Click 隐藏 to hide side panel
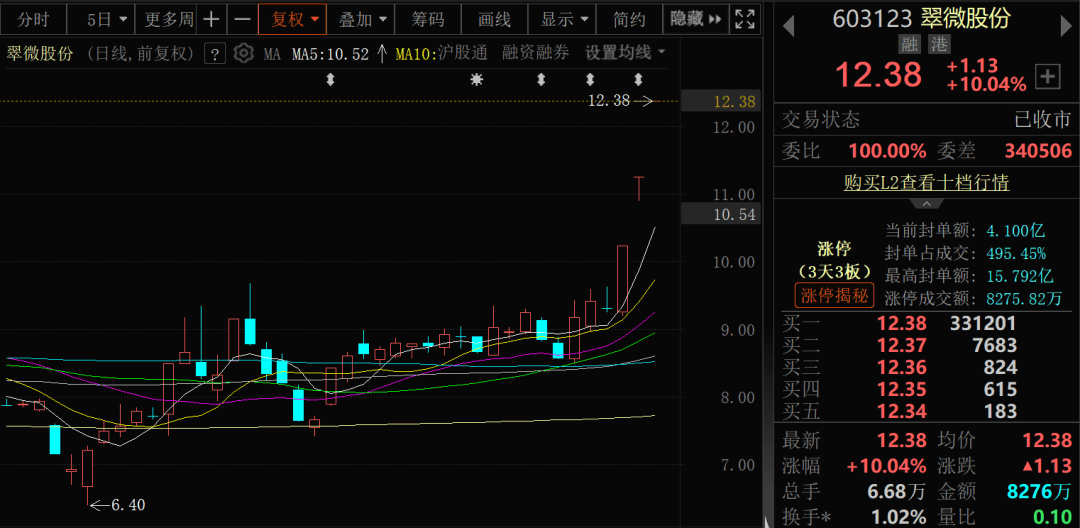This screenshot has height=528, width=1080. click(x=696, y=19)
